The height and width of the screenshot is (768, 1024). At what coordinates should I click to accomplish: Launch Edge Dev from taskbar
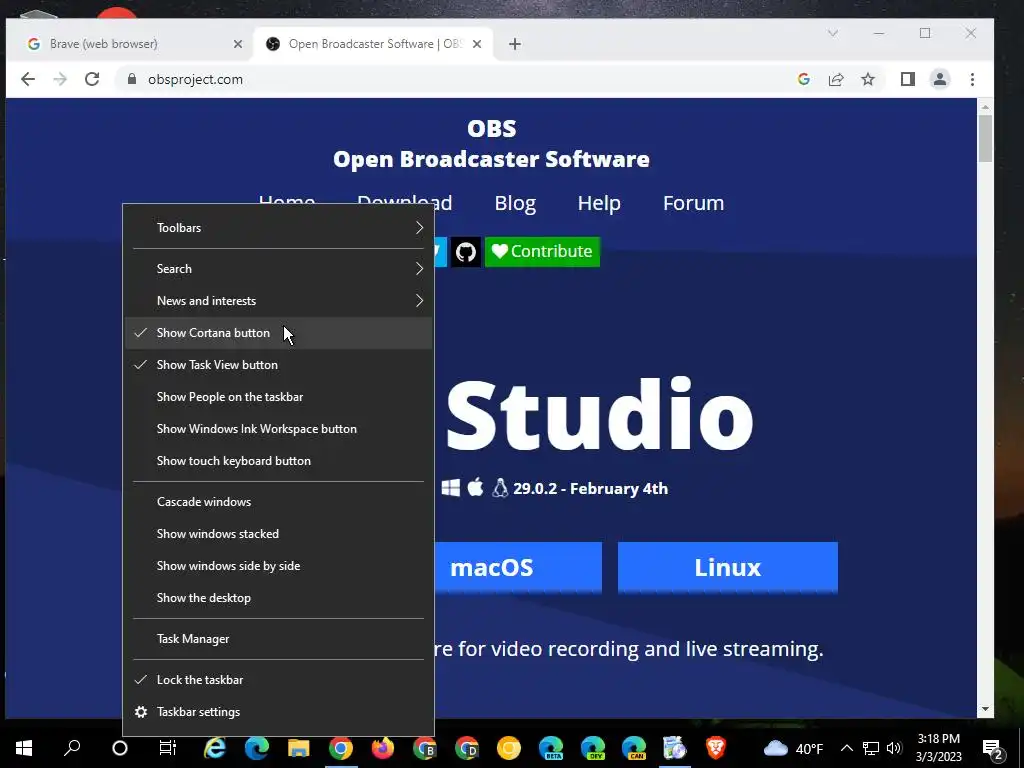tap(592, 748)
